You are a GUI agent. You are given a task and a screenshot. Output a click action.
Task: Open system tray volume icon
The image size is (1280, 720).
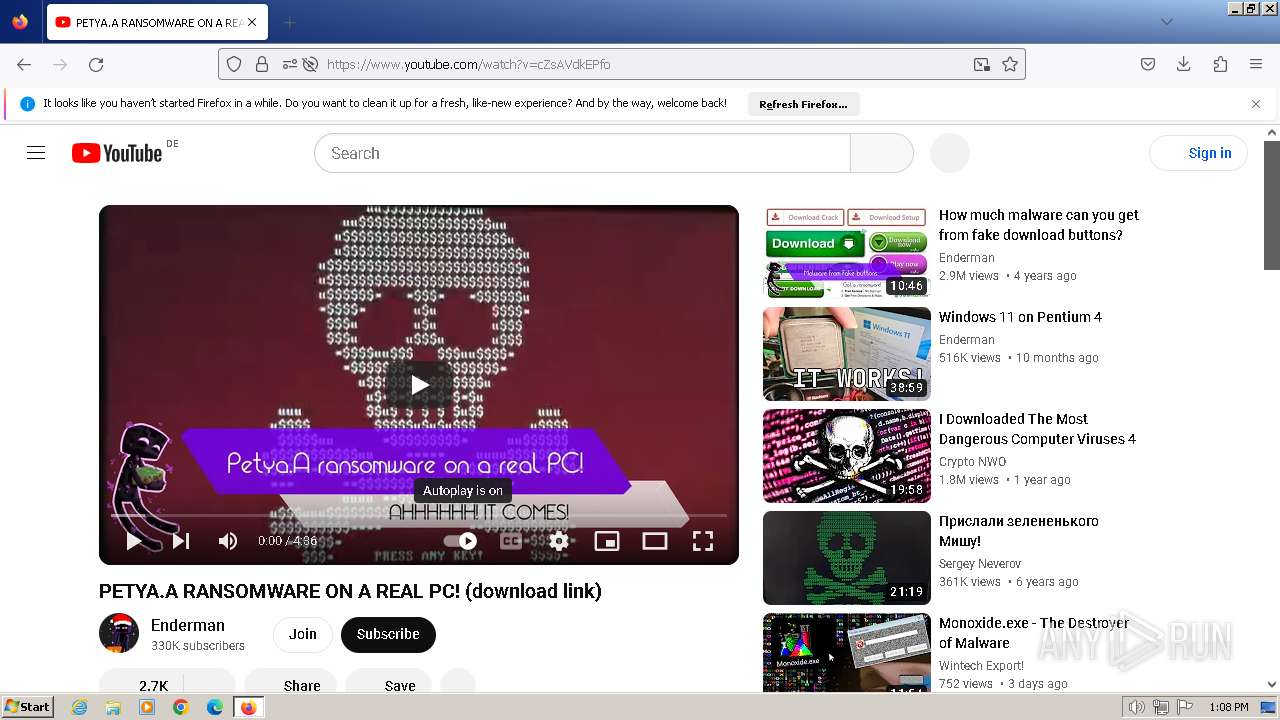click(1137, 707)
